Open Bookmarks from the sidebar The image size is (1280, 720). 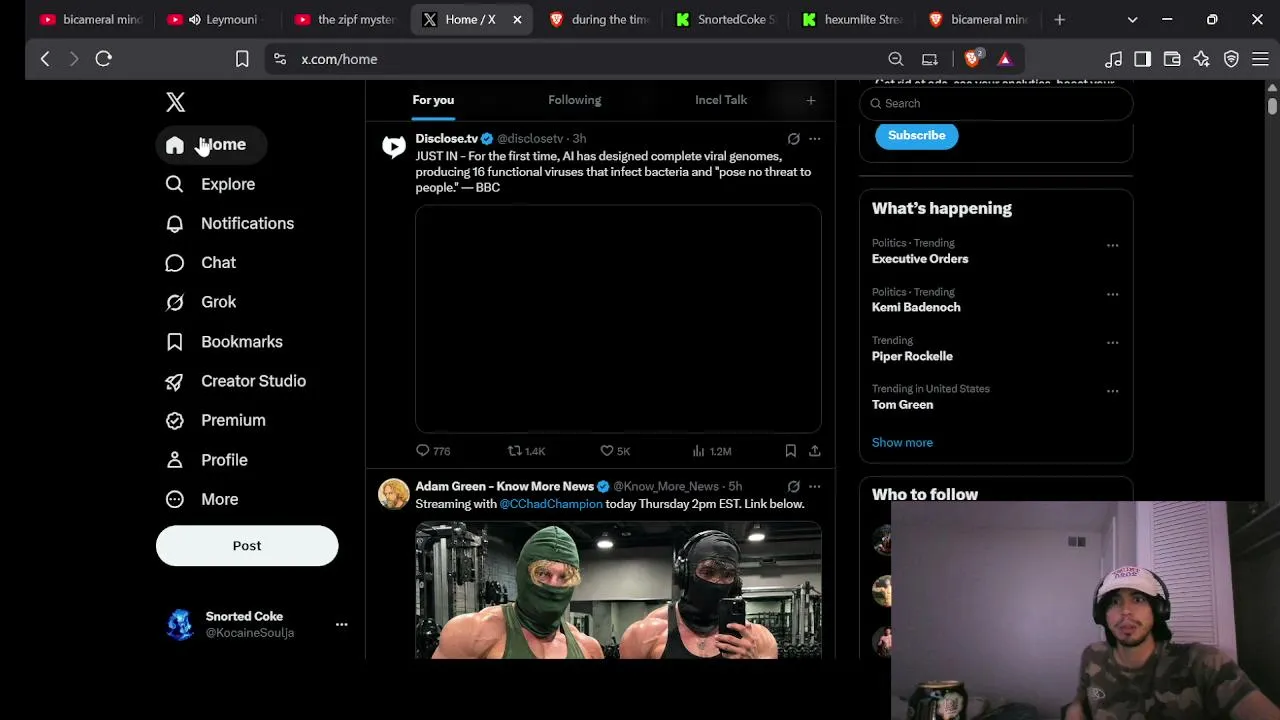coord(224,342)
